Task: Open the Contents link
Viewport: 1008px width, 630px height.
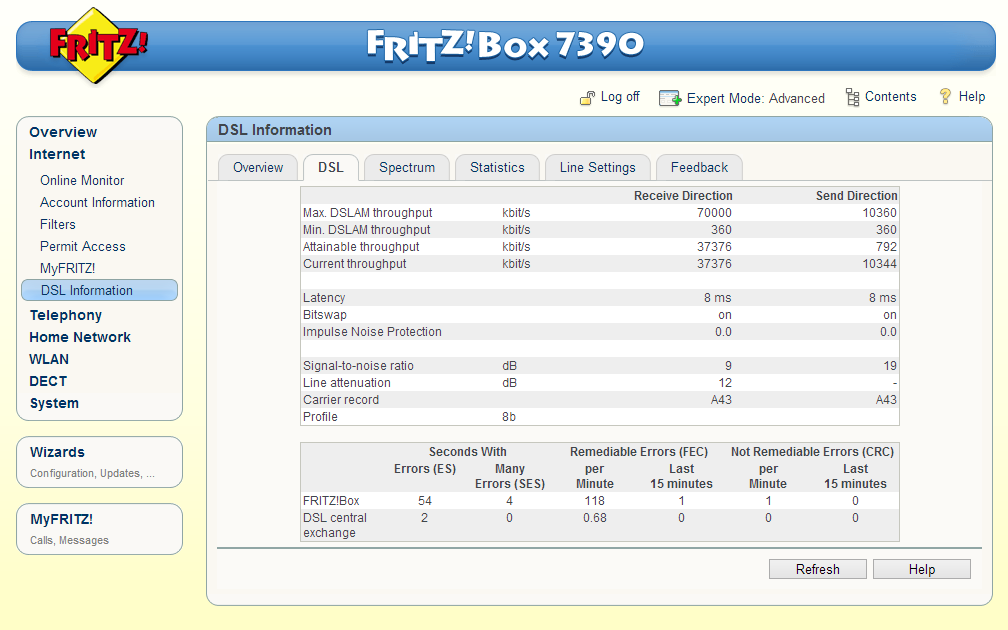Action: [890, 96]
